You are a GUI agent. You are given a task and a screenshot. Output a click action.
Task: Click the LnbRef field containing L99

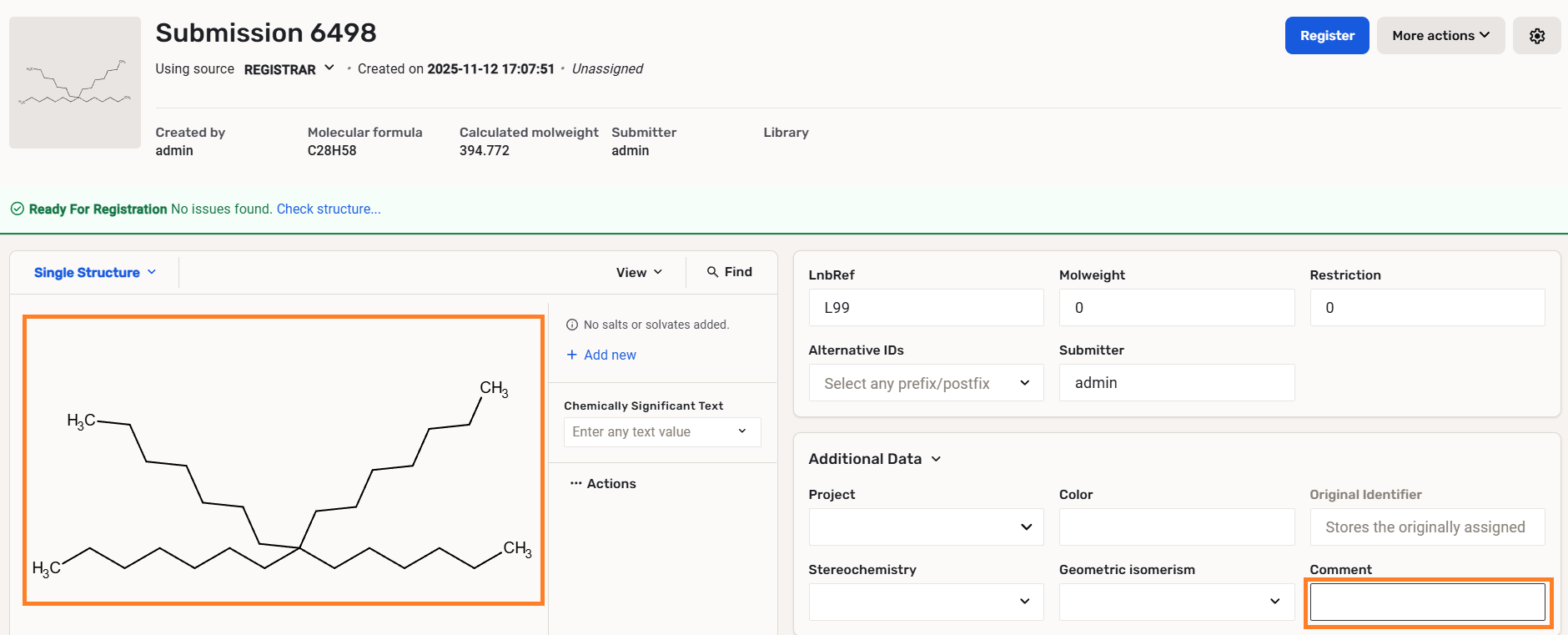(926, 308)
